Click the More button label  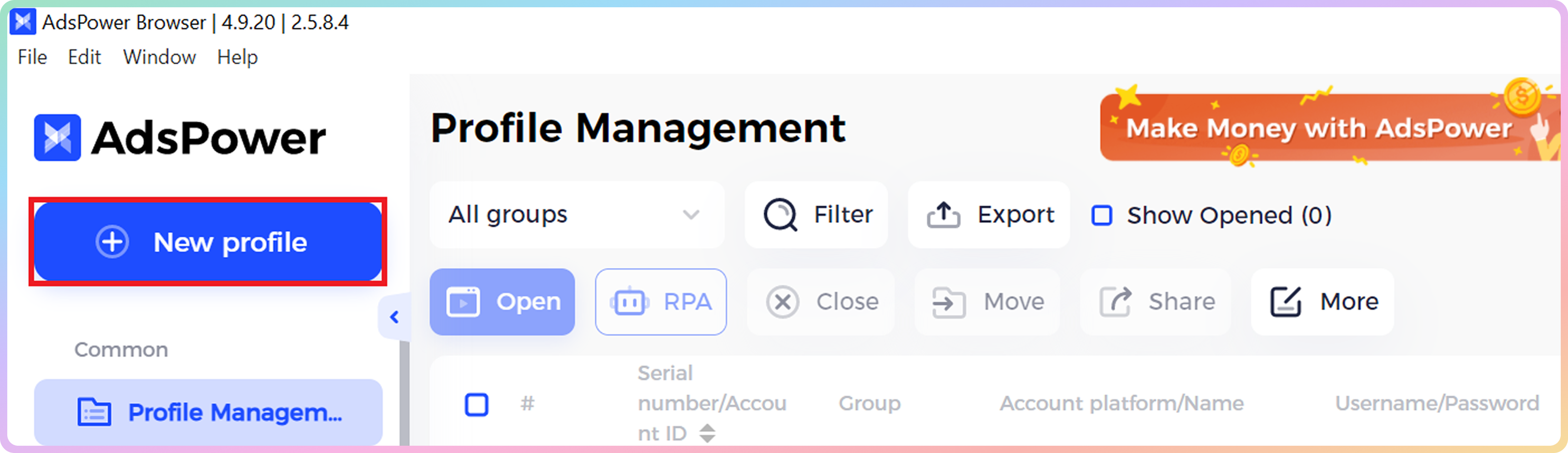(x=1349, y=302)
